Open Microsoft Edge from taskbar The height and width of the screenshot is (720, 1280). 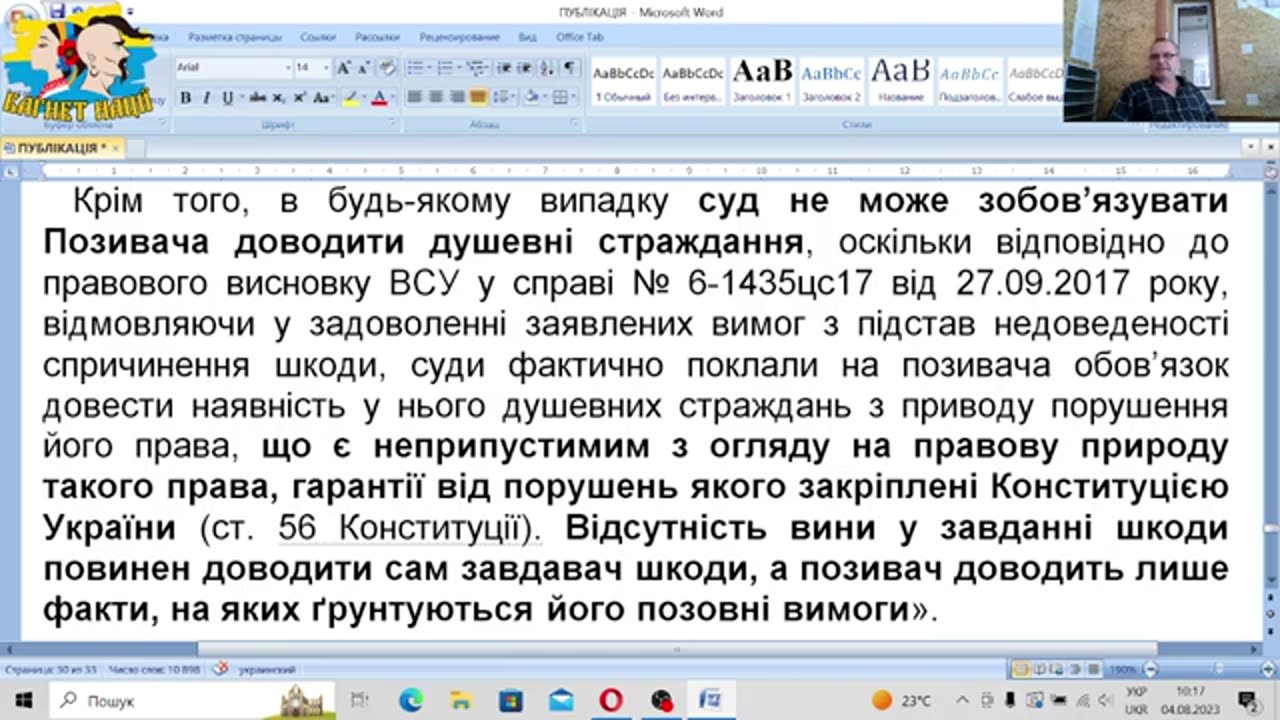410,700
